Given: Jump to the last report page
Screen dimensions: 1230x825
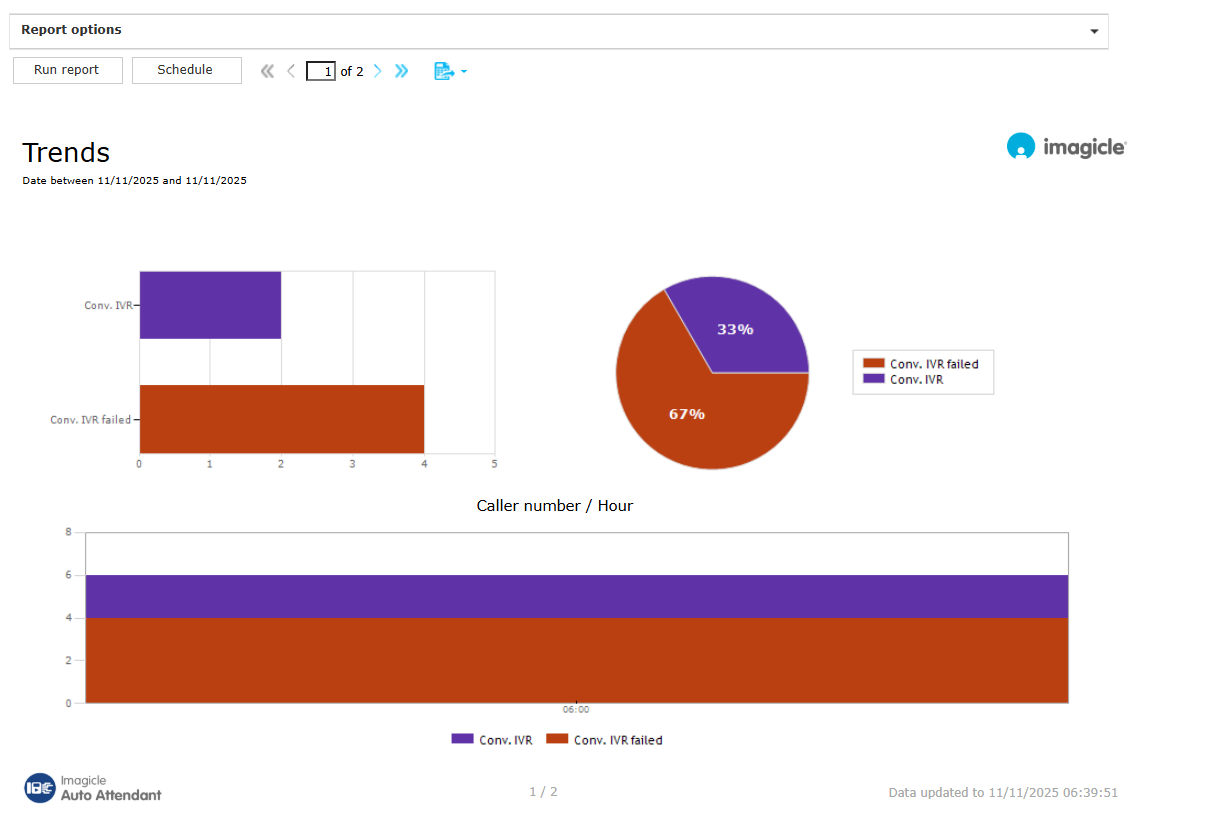Looking at the screenshot, I should pyautogui.click(x=401, y=71).
